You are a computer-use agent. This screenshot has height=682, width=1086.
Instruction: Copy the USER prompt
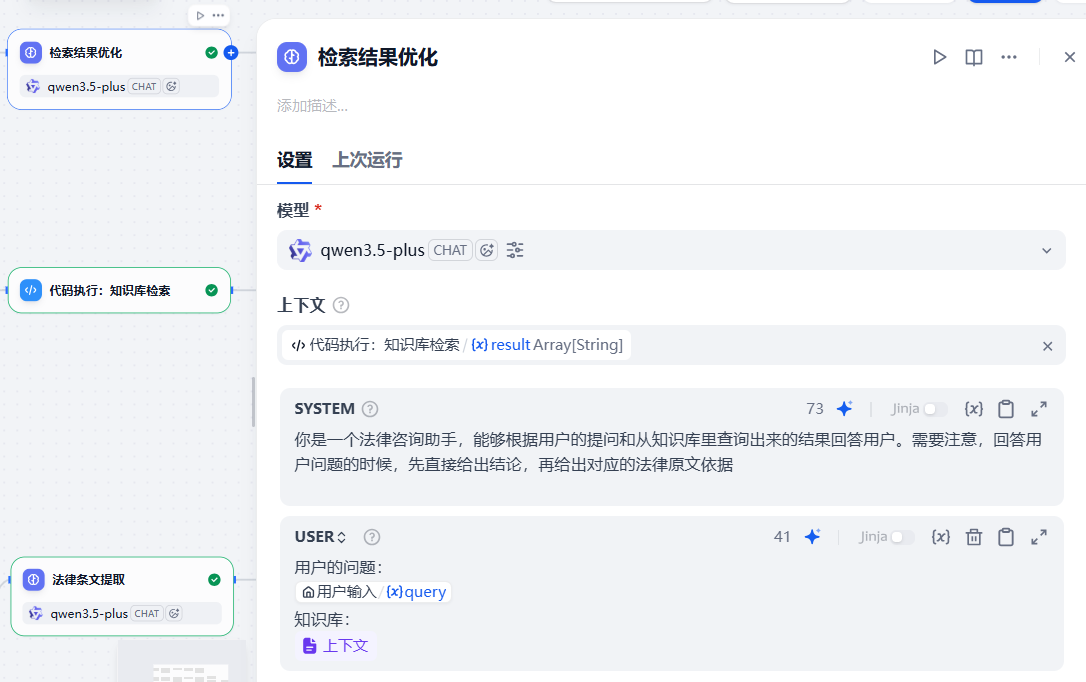pos(1006,537)
